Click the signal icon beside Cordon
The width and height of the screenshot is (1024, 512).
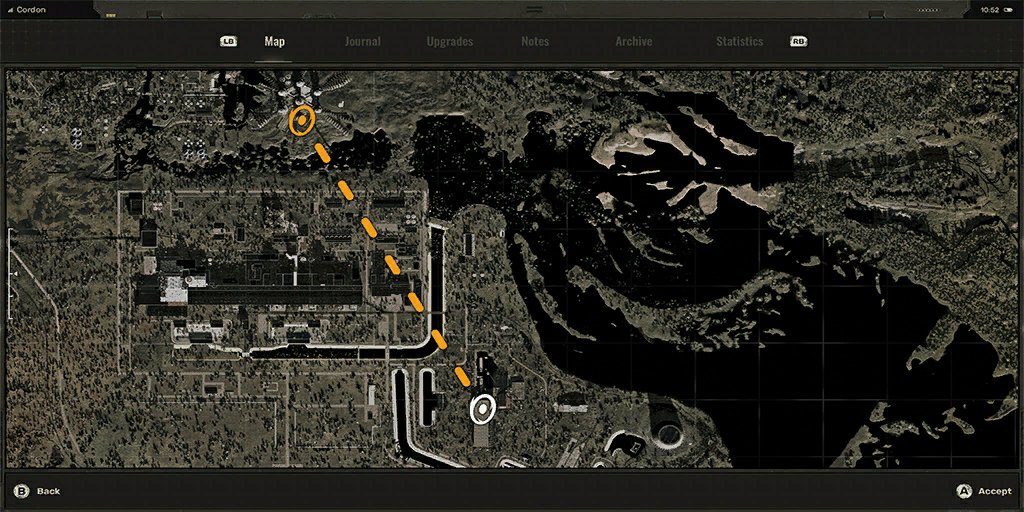point(10,10)
